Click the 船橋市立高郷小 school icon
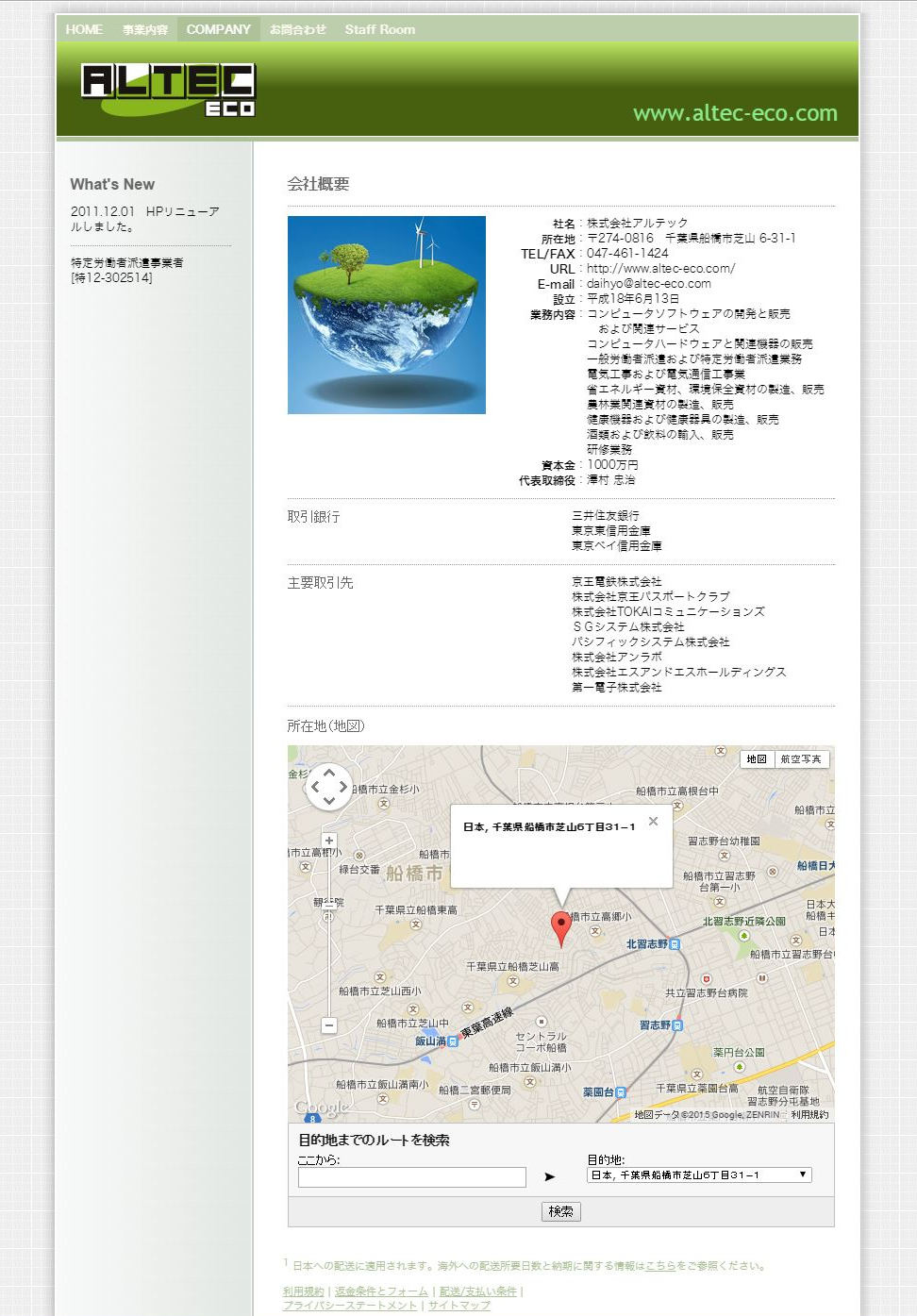This screenshot has height=1316, width=917. coord(595,931)
